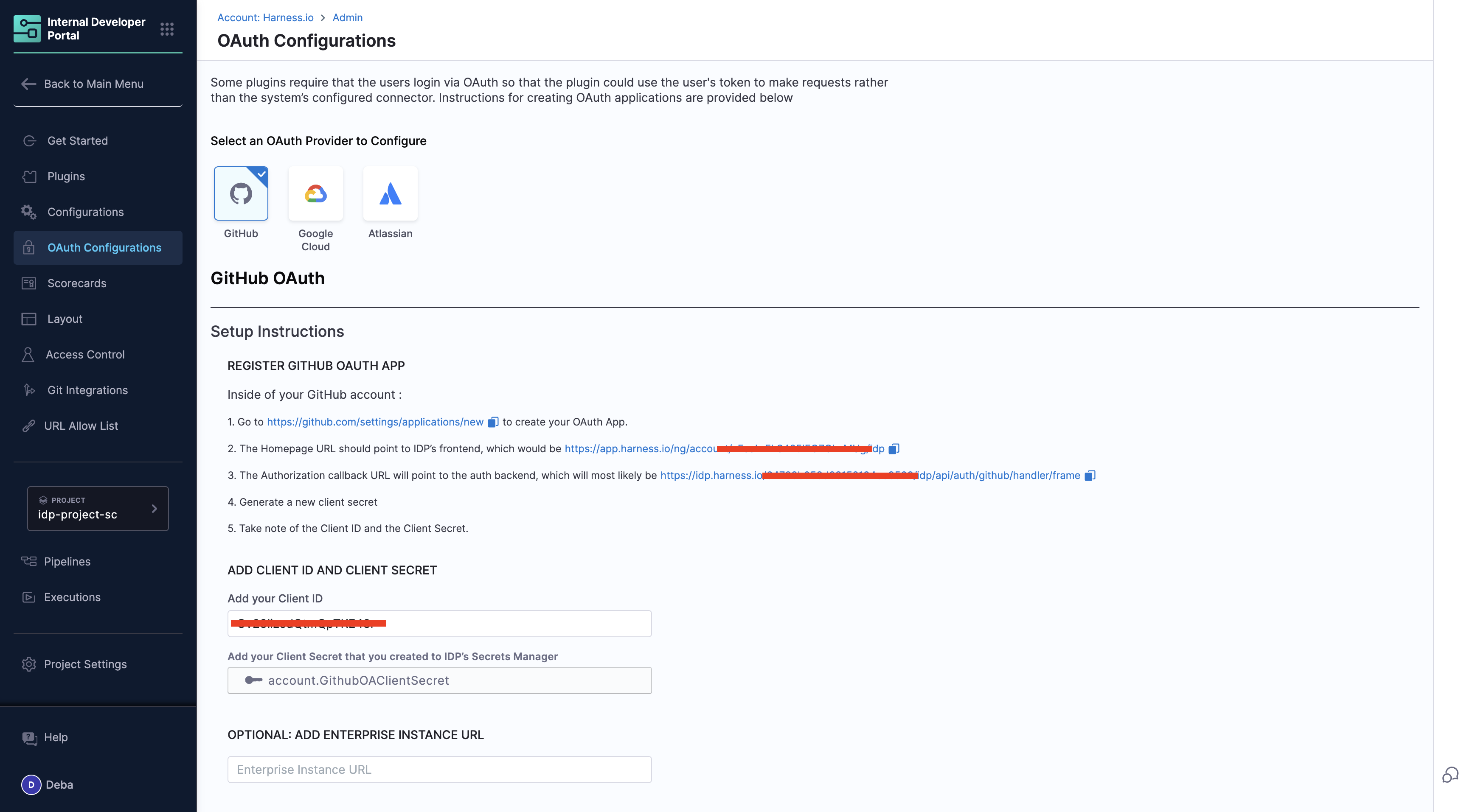Open the module switcher grid icon
The width and height of the screenshot is (1467, 812).
pyautogui.click(x=167, y=29)
